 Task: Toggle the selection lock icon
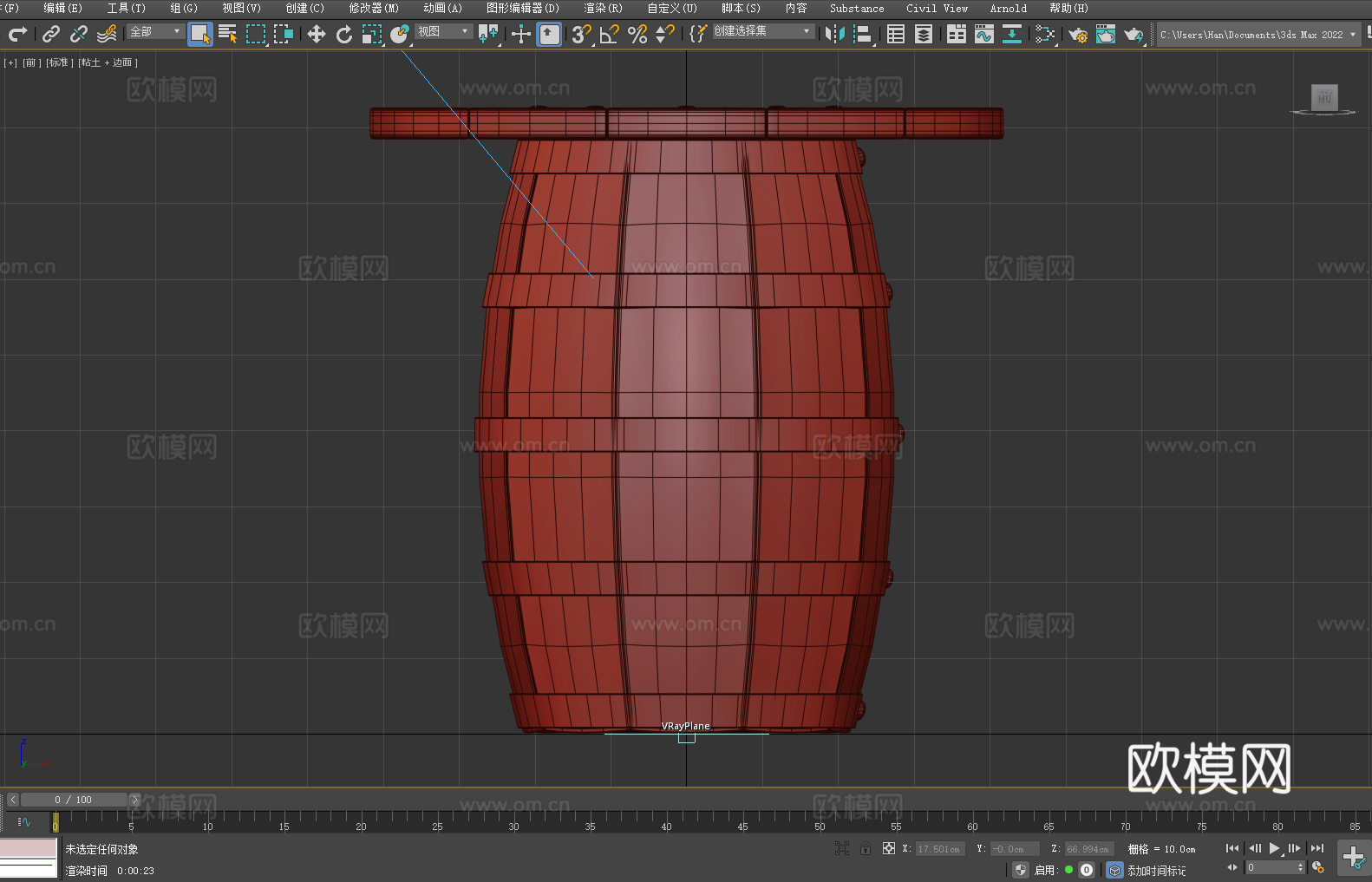click(x=866, y=849)
